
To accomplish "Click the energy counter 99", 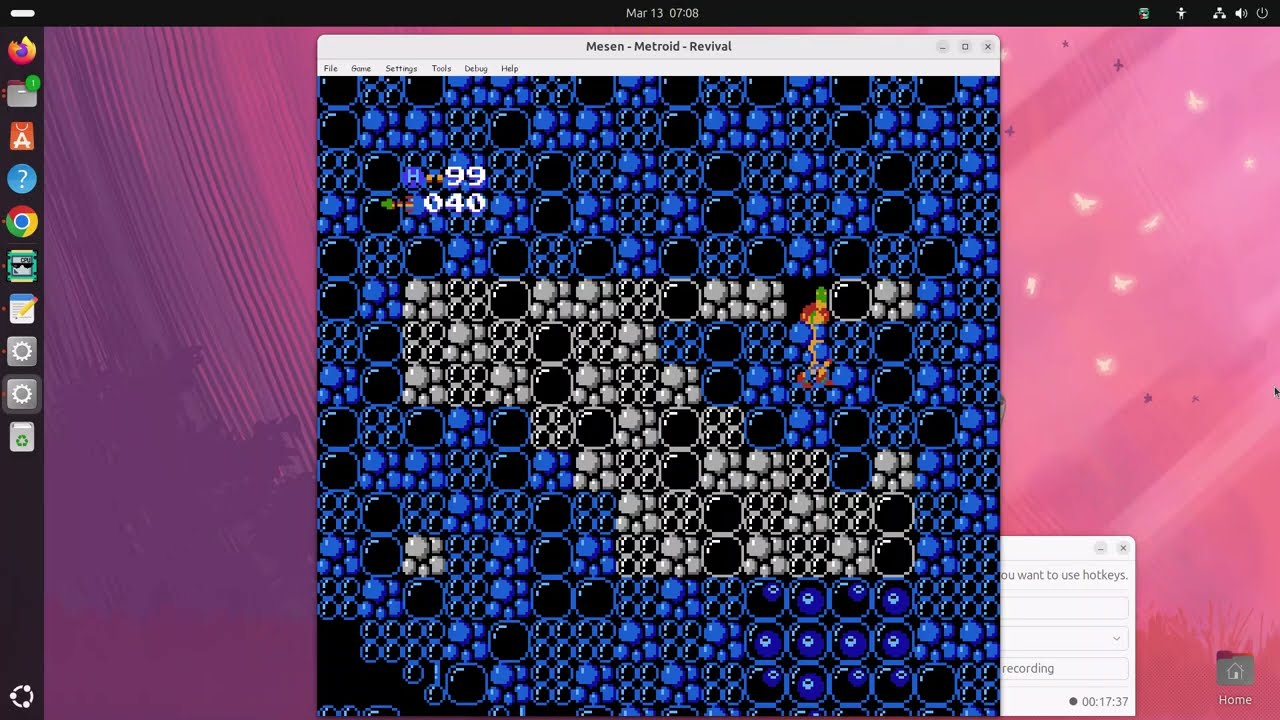I will pos(465,177).
